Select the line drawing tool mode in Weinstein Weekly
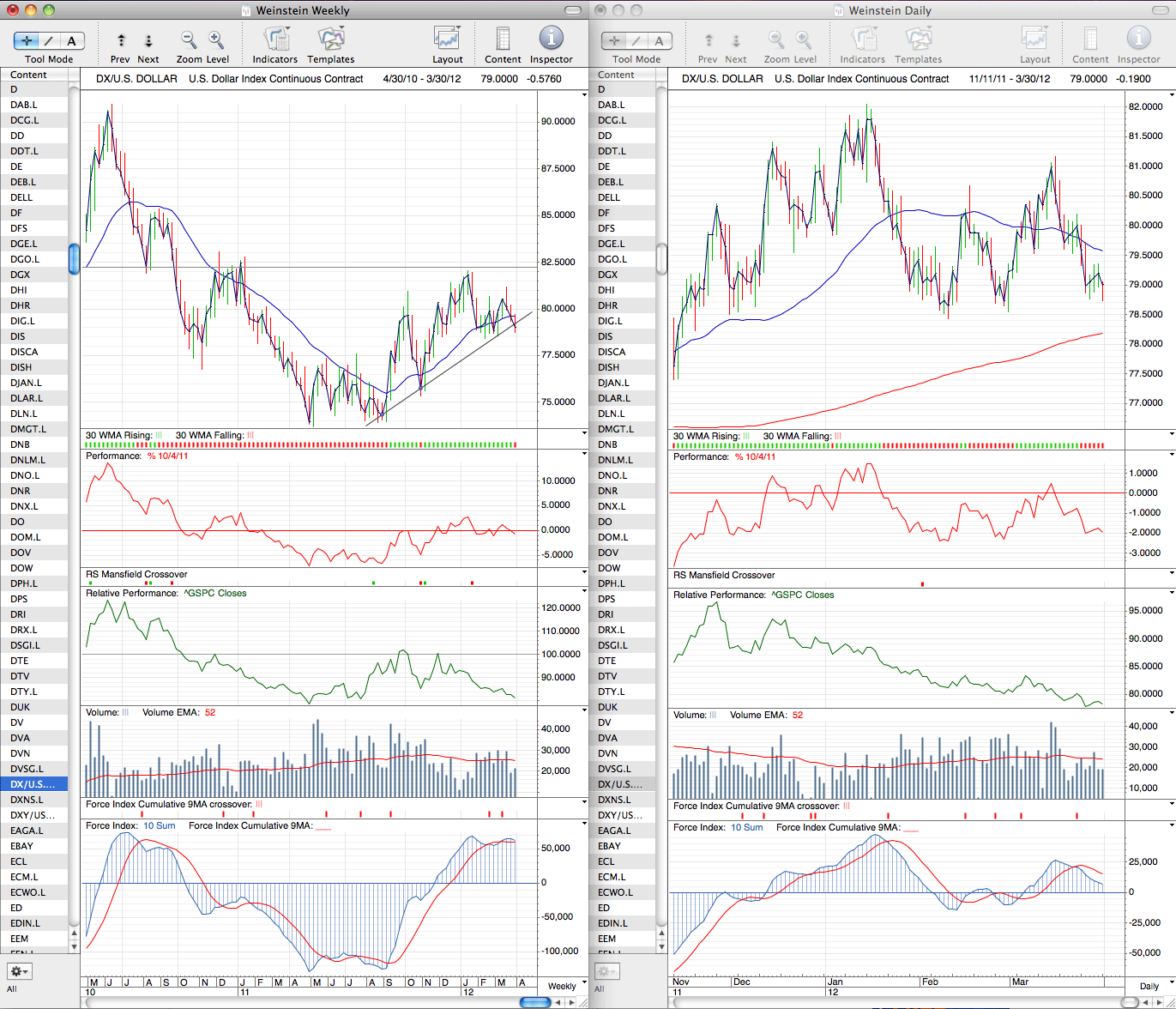This screenshot has height=1009, width=1176. pos(50,40)
